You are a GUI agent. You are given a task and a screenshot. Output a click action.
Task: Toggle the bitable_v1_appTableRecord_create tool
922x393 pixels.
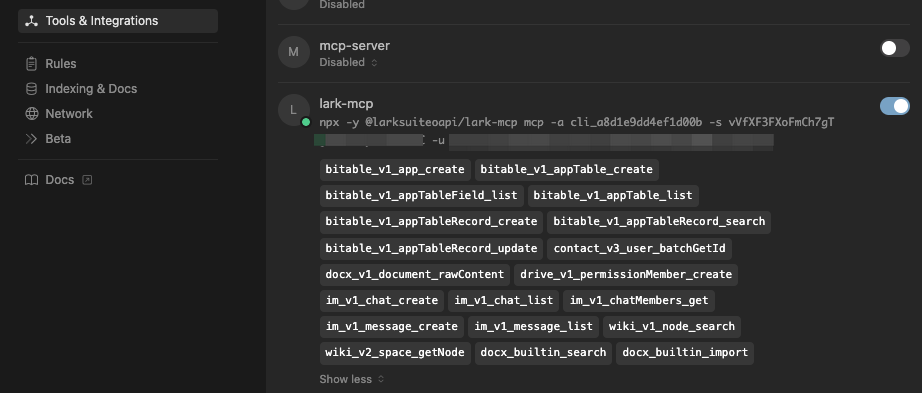click(x=432, y=222)
